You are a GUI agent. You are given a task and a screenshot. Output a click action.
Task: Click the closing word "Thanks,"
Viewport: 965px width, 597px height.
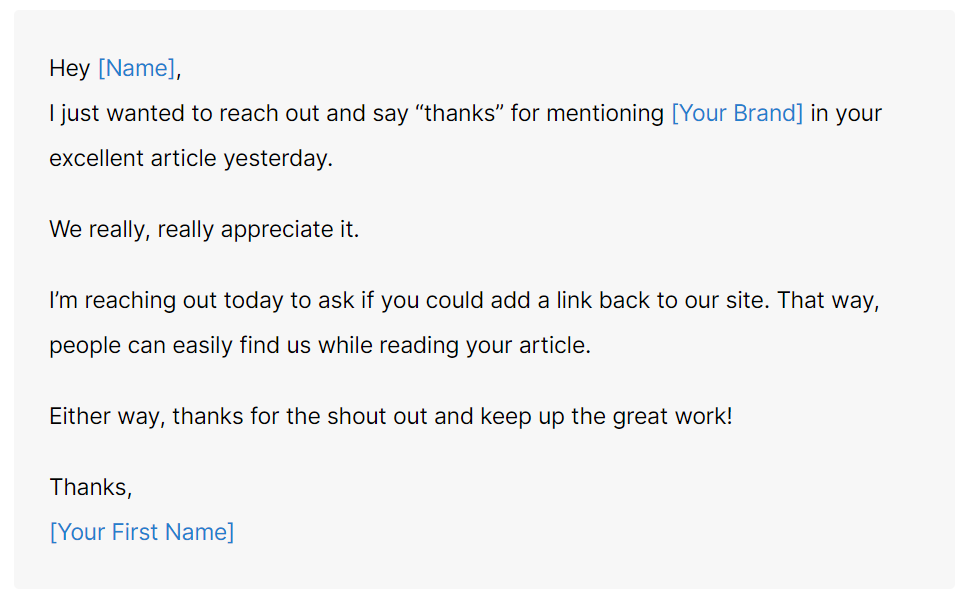91,487
